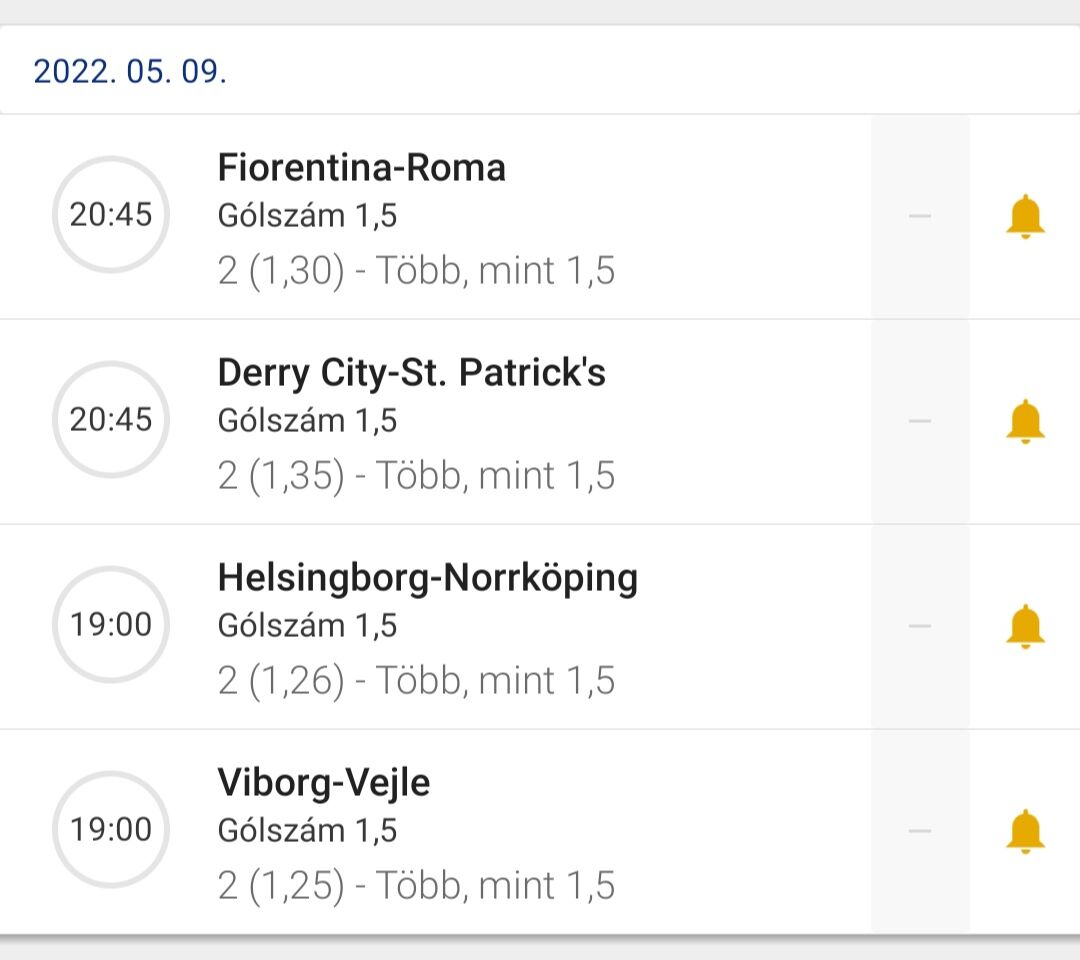This screenshot has width=1080, height=960.
Task: Click the 19:00 time circle for Helsingborg-Norrköping
Action: [111, 625]
